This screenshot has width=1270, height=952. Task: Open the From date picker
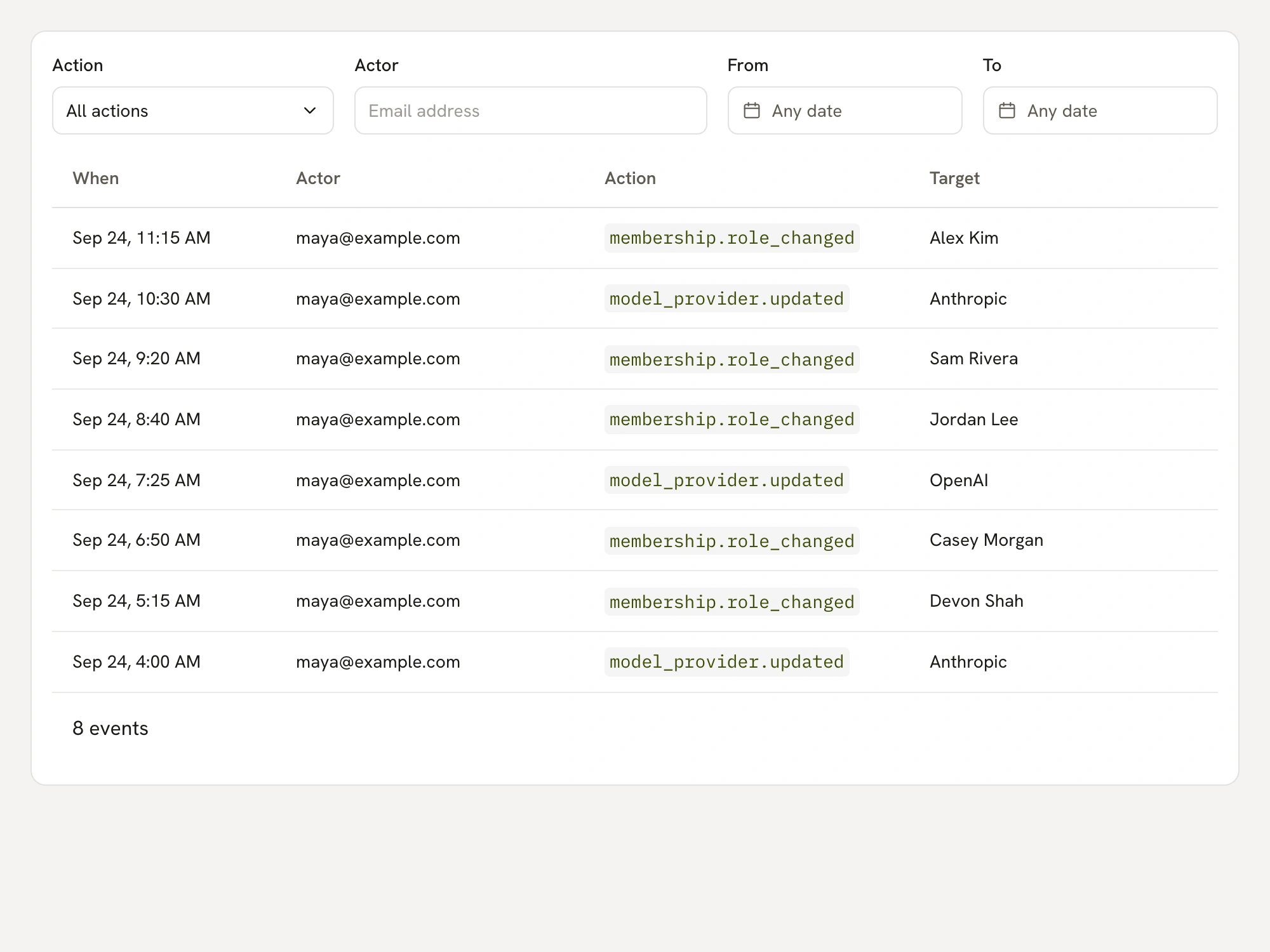pos(845,110)
